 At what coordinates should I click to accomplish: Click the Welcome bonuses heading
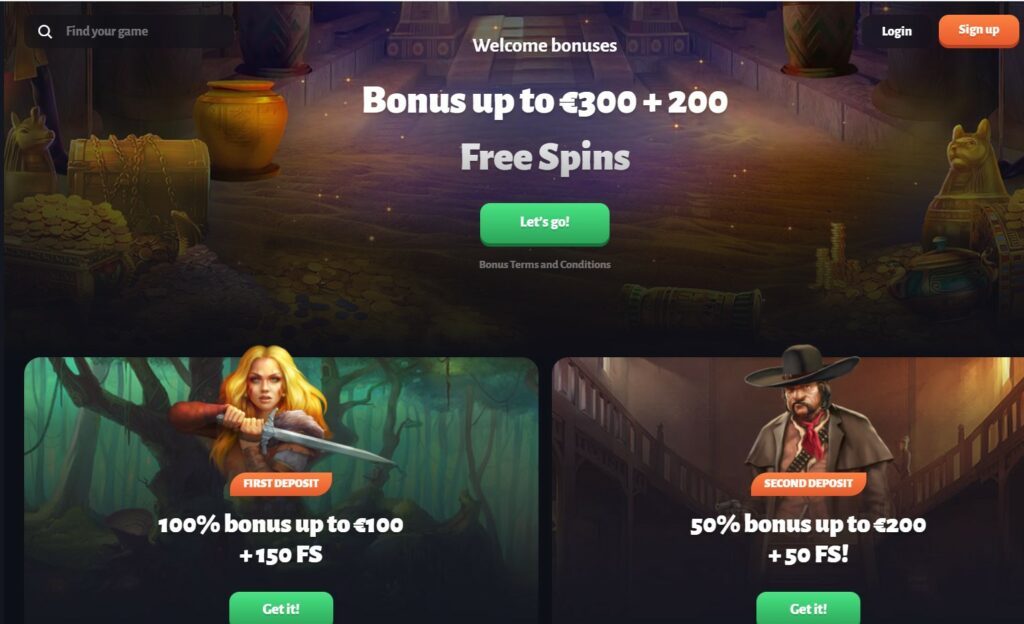click(545, 45)
